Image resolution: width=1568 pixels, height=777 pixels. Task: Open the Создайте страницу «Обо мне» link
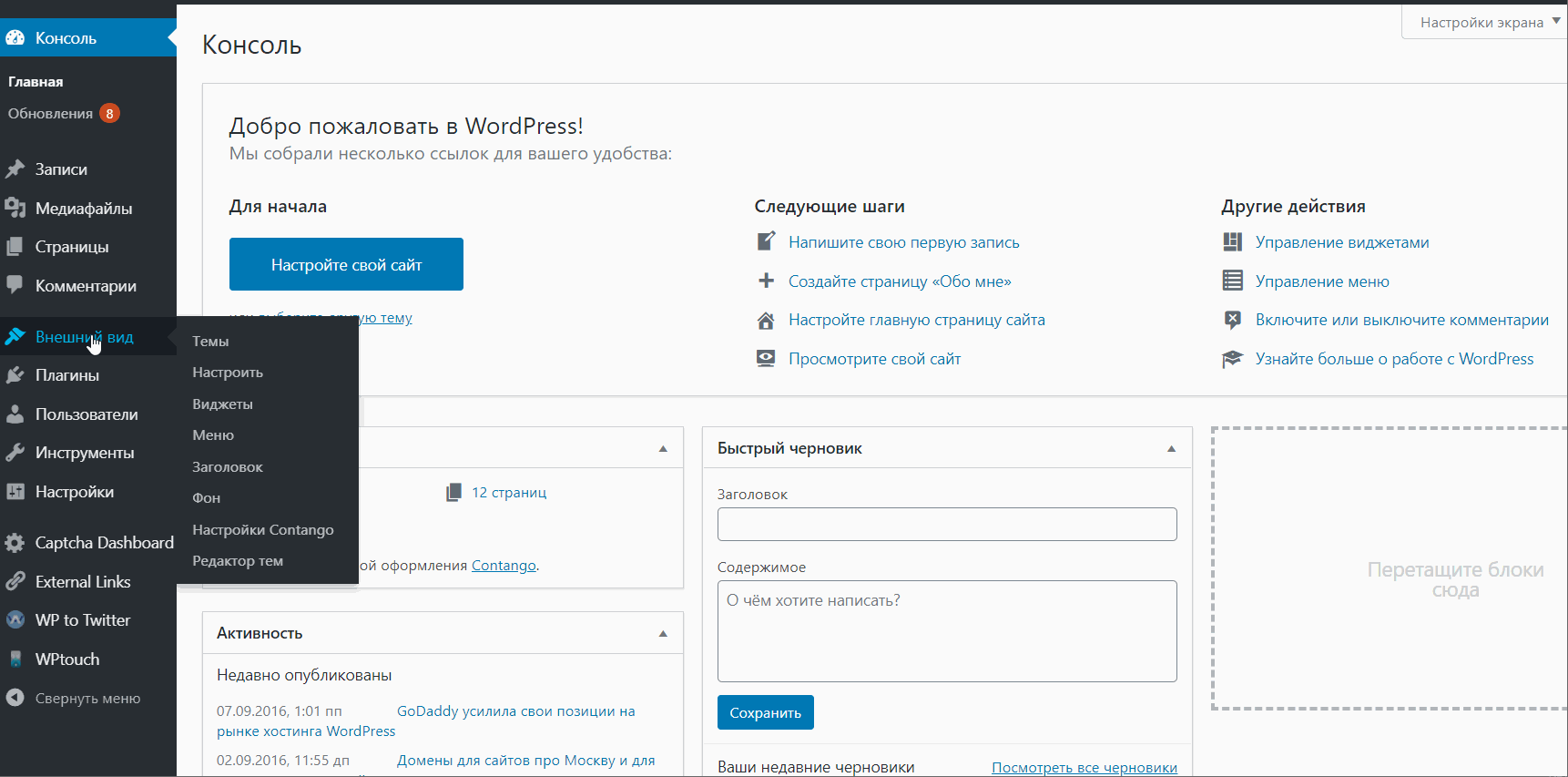coord(900,281)
